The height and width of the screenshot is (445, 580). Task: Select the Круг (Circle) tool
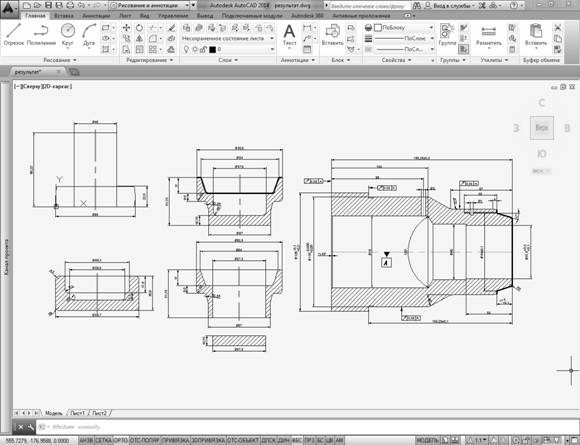(x=68, y=34)
